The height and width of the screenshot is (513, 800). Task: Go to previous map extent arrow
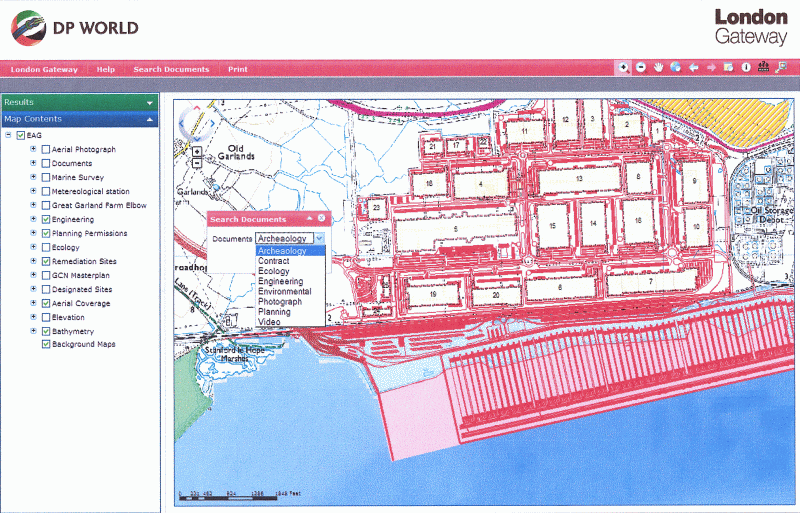point(693,67)
